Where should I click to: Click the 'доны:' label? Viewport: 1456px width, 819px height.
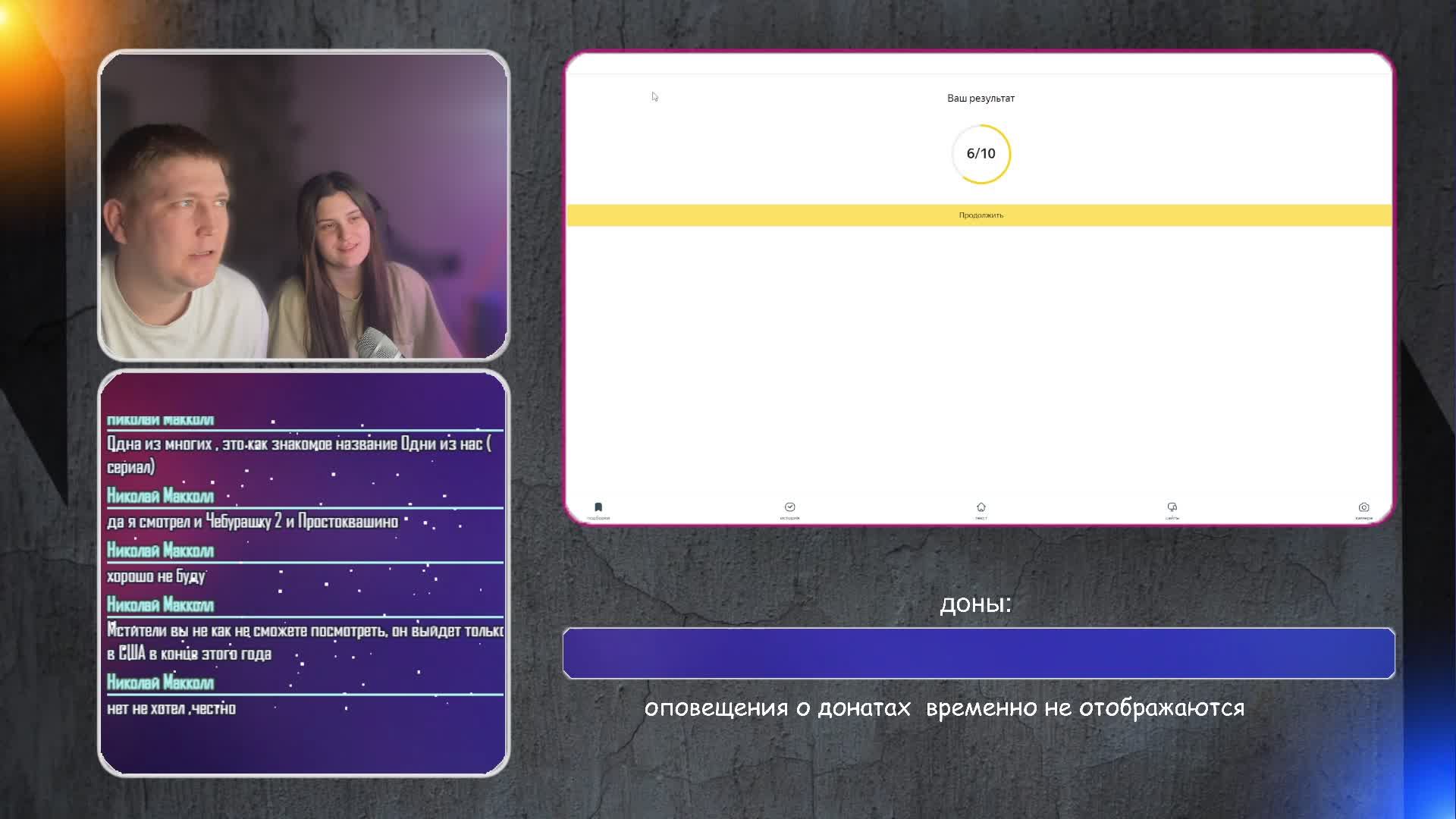pyautogui.click(x=975, y=604)
